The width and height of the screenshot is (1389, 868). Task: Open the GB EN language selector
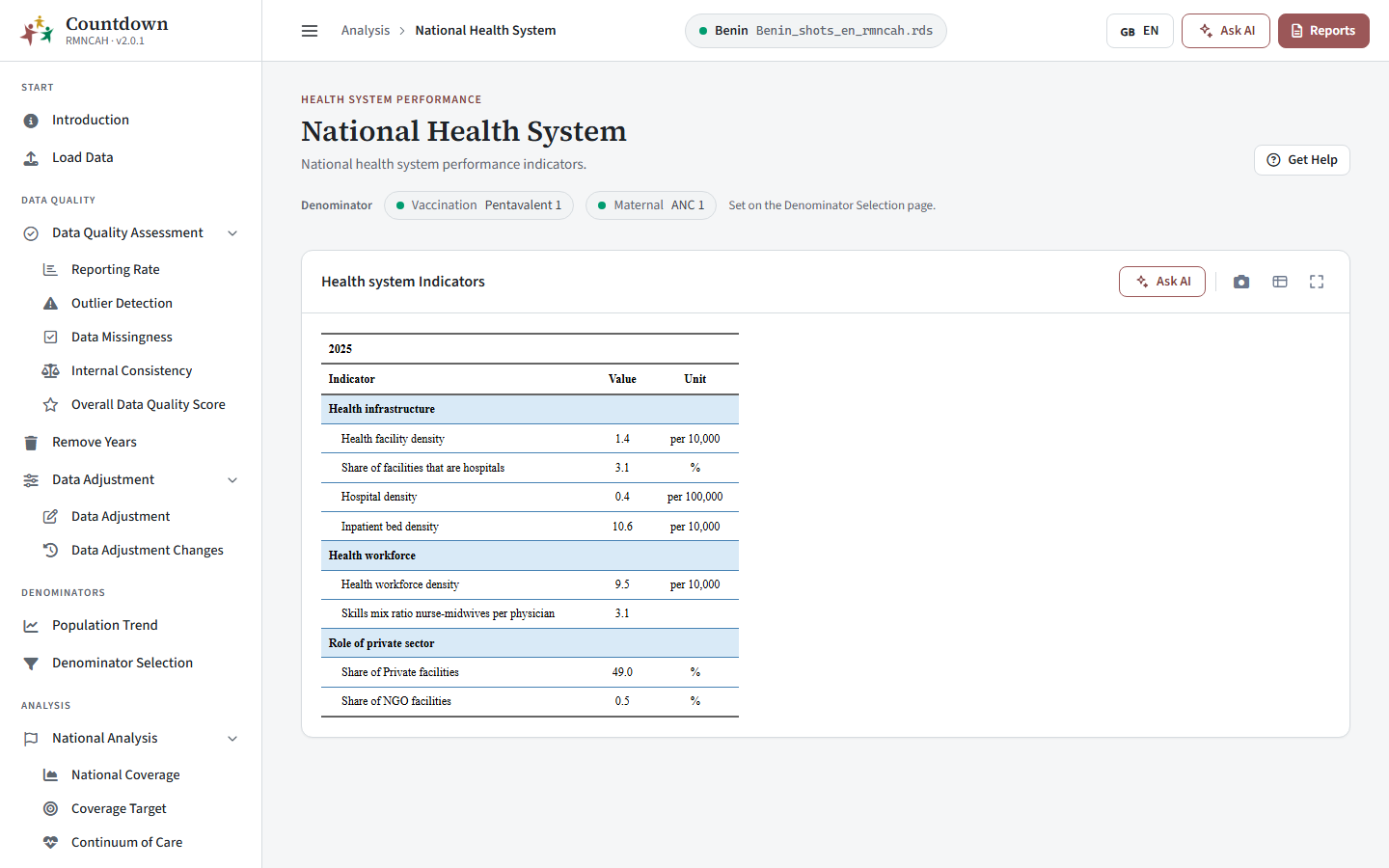1139,31
